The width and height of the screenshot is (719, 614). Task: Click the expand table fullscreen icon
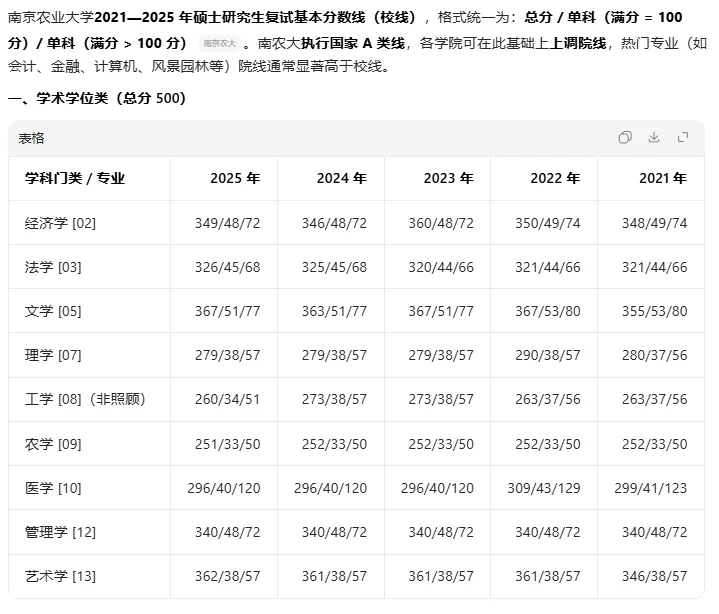pyautogui.click(x=683, y=137)
